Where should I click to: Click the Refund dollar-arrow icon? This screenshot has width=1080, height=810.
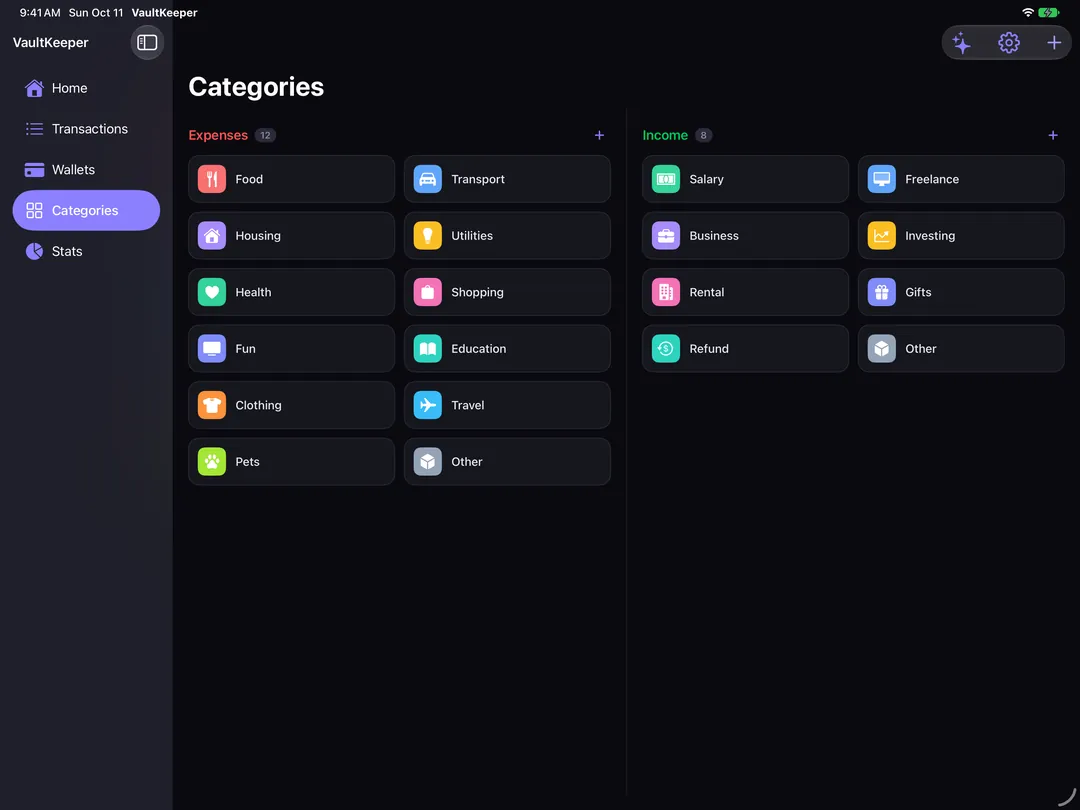(665, 349)
